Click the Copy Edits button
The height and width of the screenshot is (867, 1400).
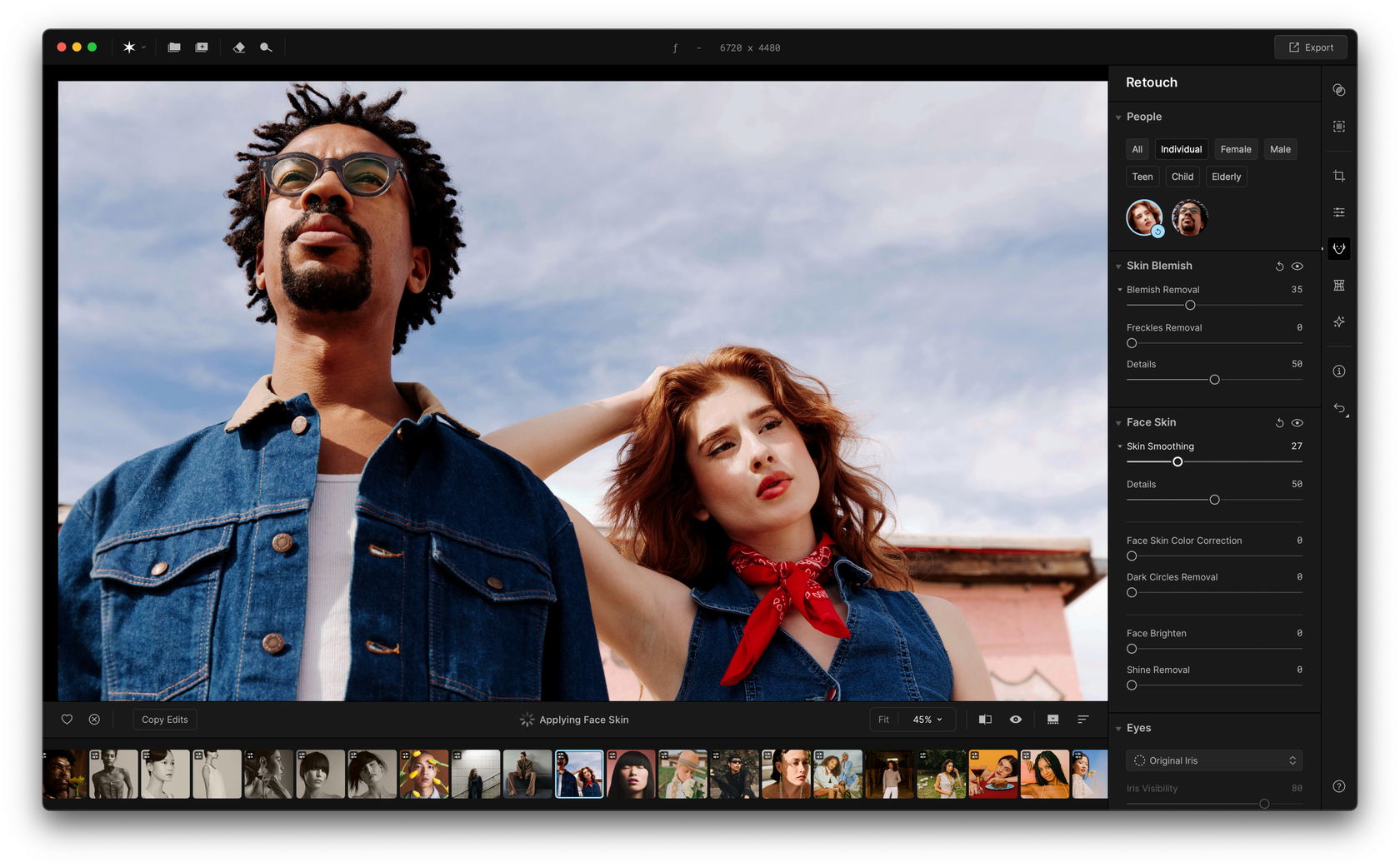pos(164,719)
